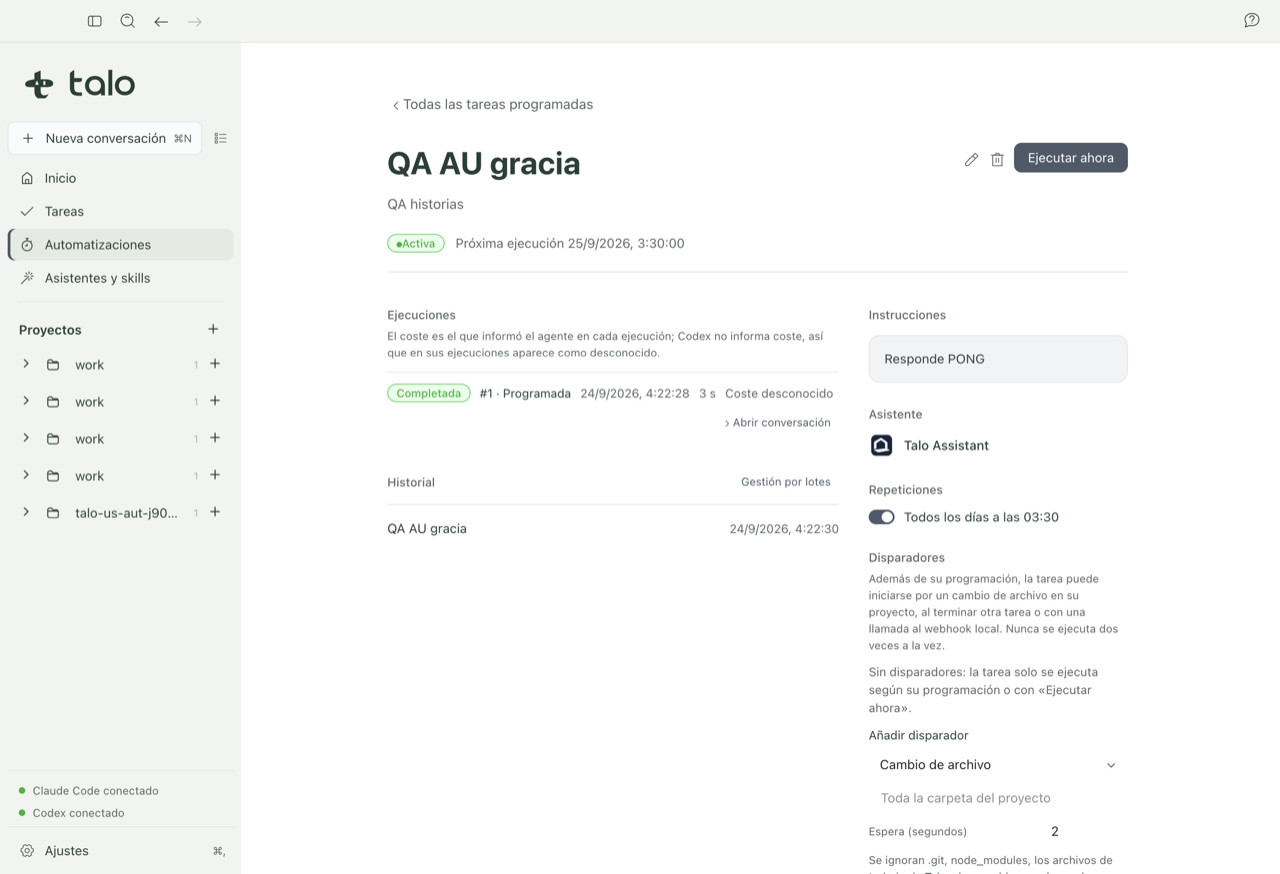Click 'Claude Code conectado' status
Image resolution: width=1280 pixels, height=874 pixels.
(x=95, y=791)
